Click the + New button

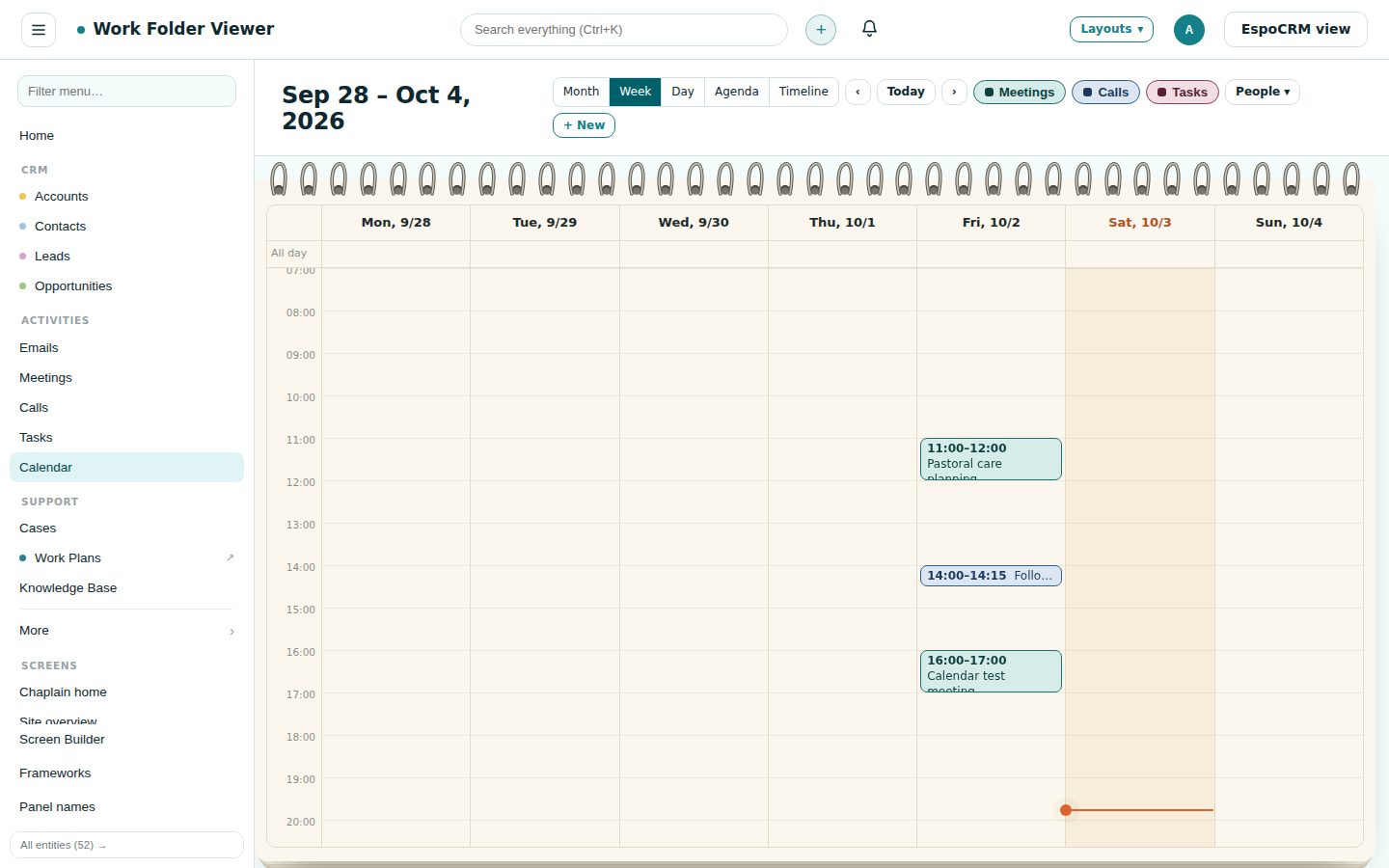(x=584, y=125)
